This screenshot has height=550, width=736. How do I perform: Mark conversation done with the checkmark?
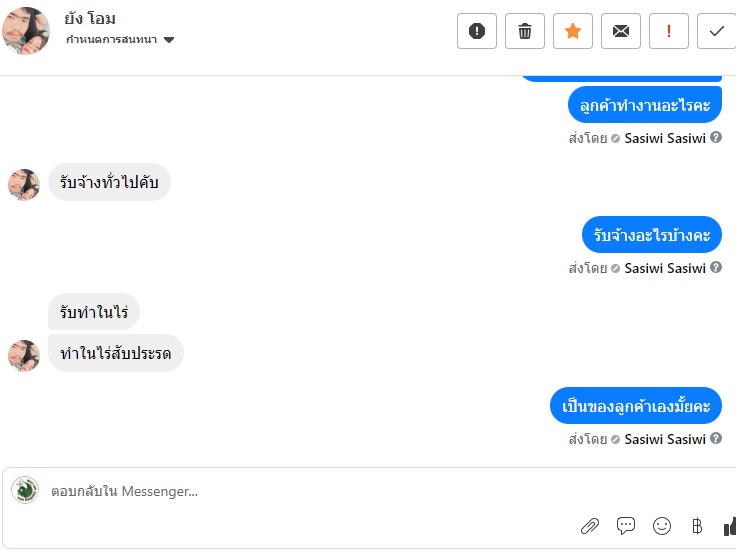(x=716, y=31)
